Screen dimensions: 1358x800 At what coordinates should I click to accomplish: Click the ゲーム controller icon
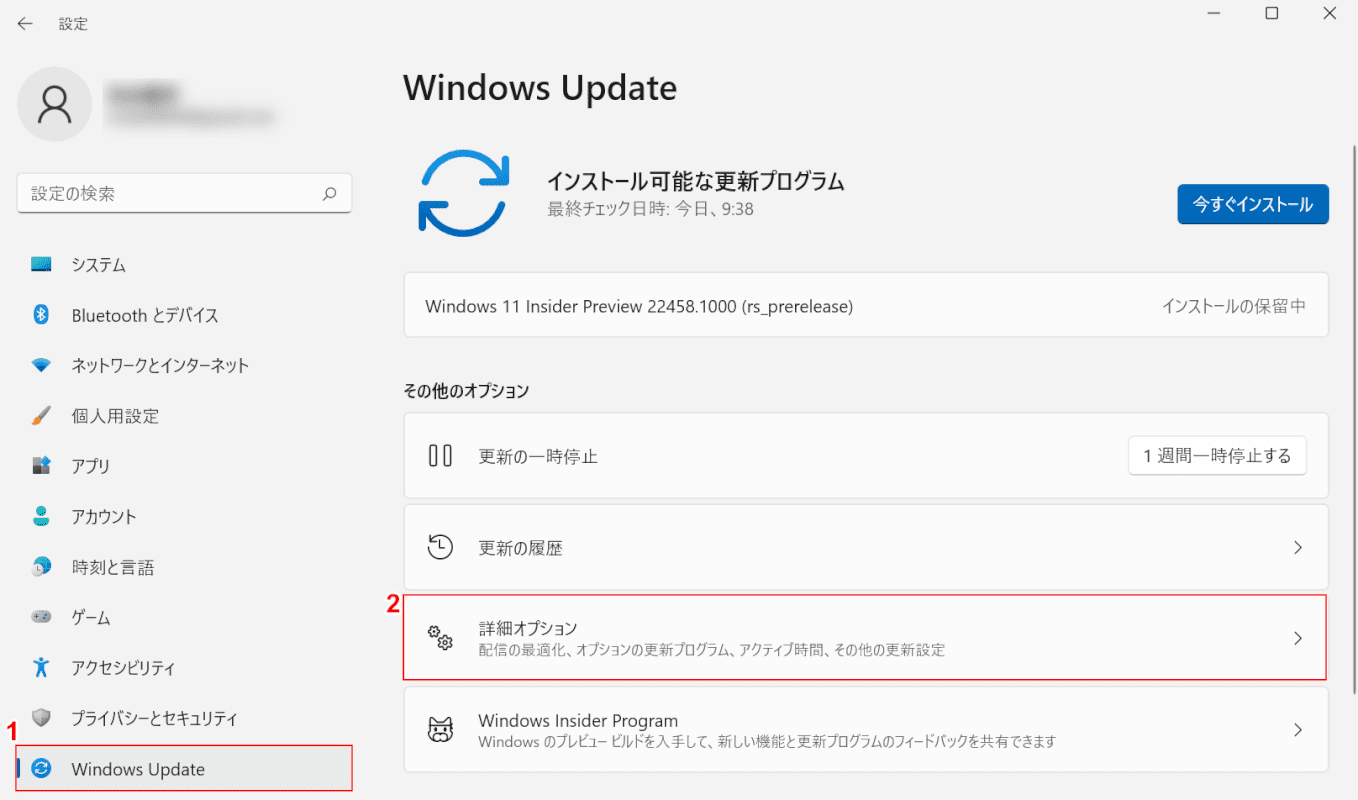(x=41, y=617)
